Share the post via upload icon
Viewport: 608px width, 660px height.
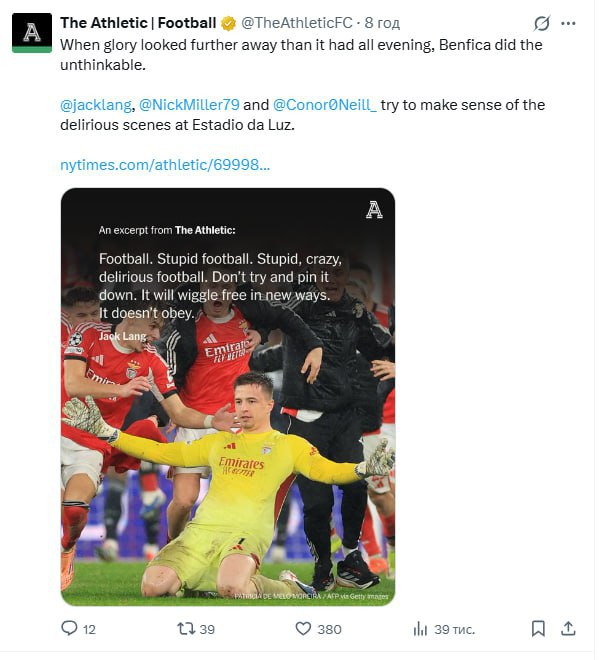[568, 628]
